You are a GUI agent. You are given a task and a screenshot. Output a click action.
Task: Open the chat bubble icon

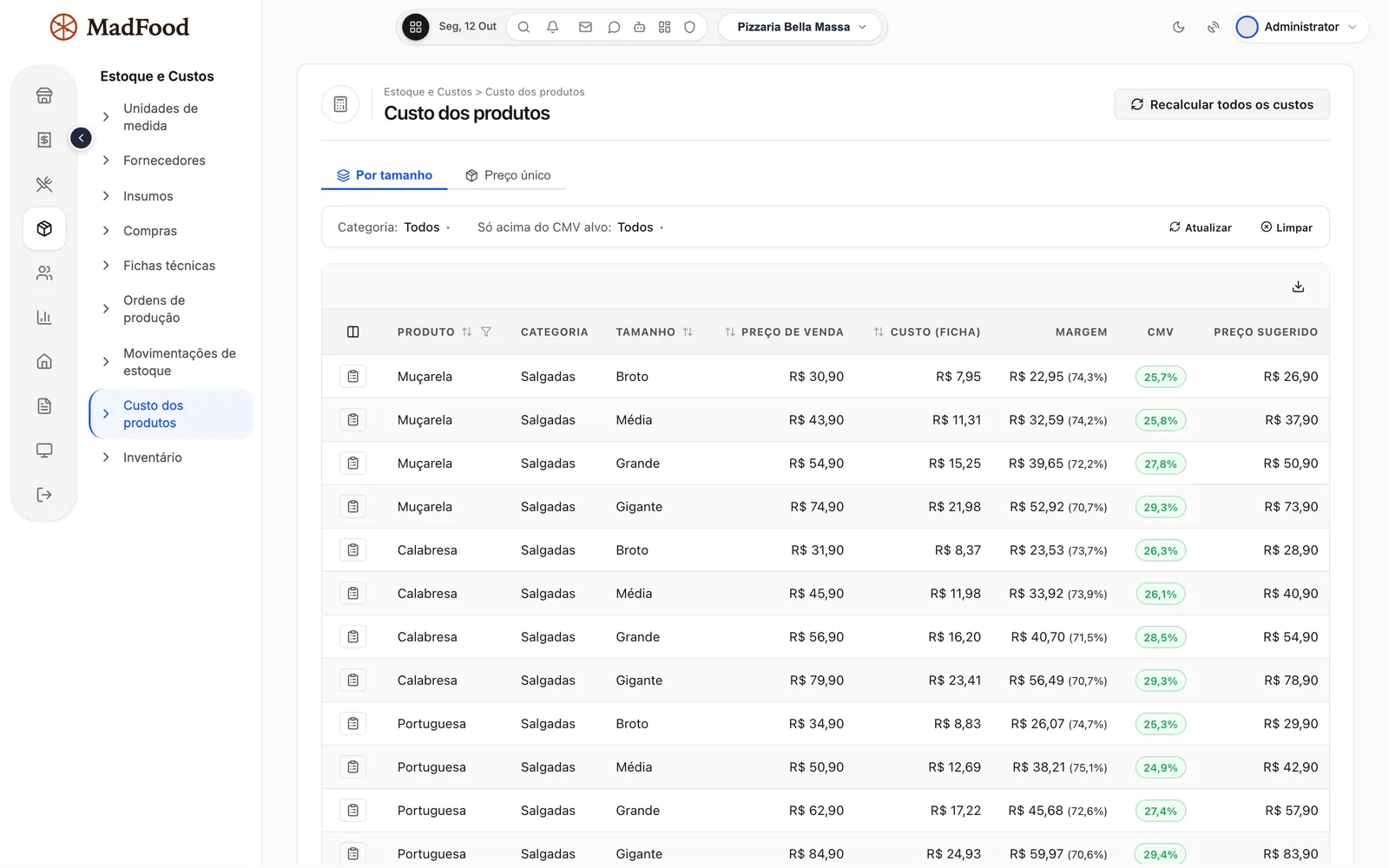click(614, 27)
